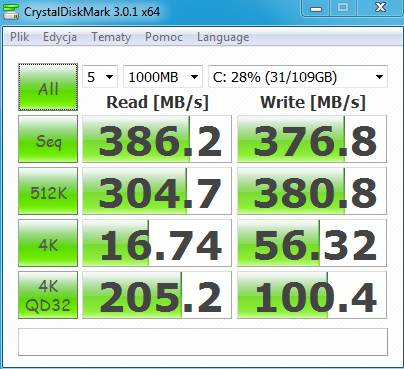Click the 4K QD32 read result 205.2
Screen dimensions: 404x369
pyautogui.click(x=157, y=295)
